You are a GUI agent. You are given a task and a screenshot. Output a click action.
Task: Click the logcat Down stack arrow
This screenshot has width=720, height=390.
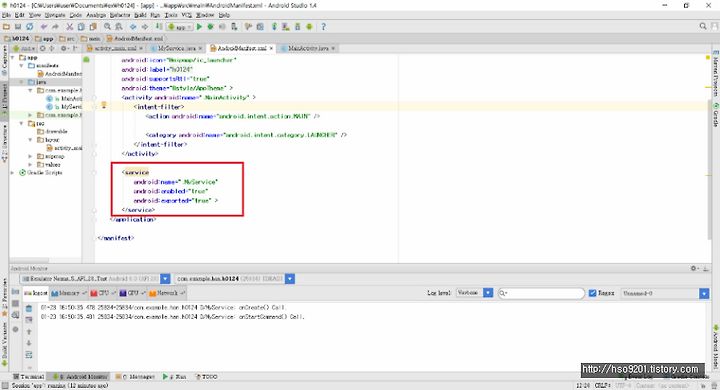29,343
